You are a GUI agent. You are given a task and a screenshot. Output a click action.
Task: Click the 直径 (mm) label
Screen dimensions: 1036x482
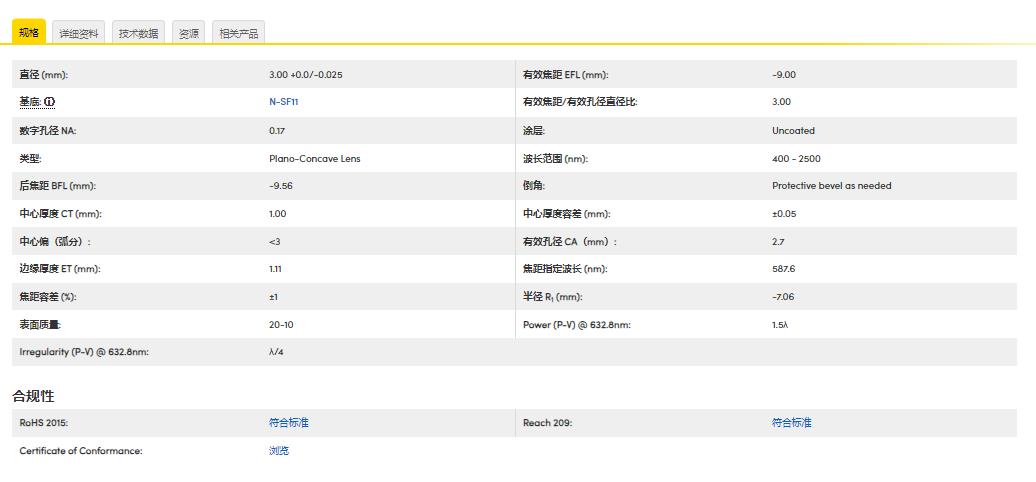(44, 75)
